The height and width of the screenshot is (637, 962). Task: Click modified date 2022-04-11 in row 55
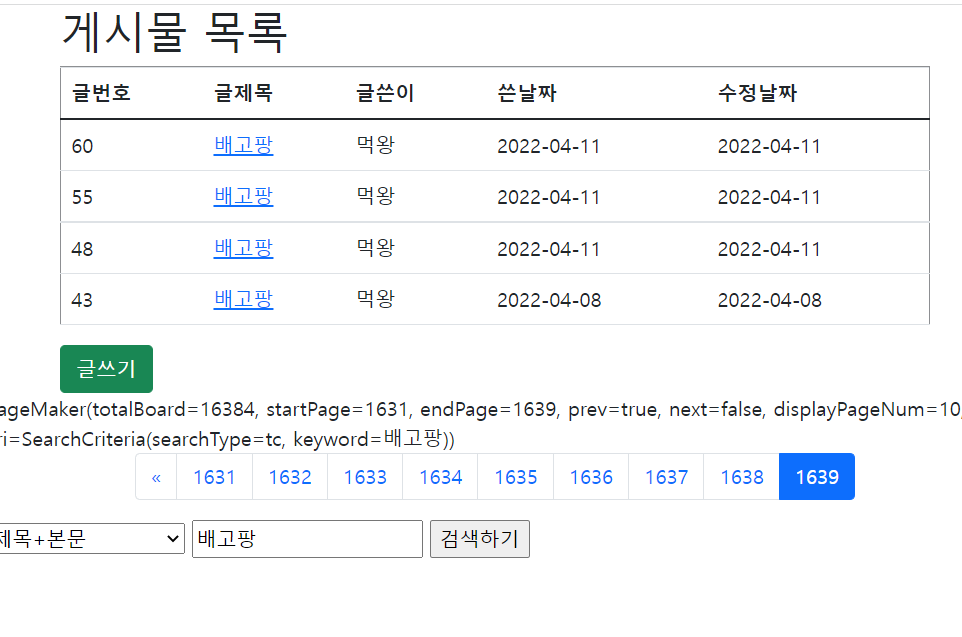(769, 197)
